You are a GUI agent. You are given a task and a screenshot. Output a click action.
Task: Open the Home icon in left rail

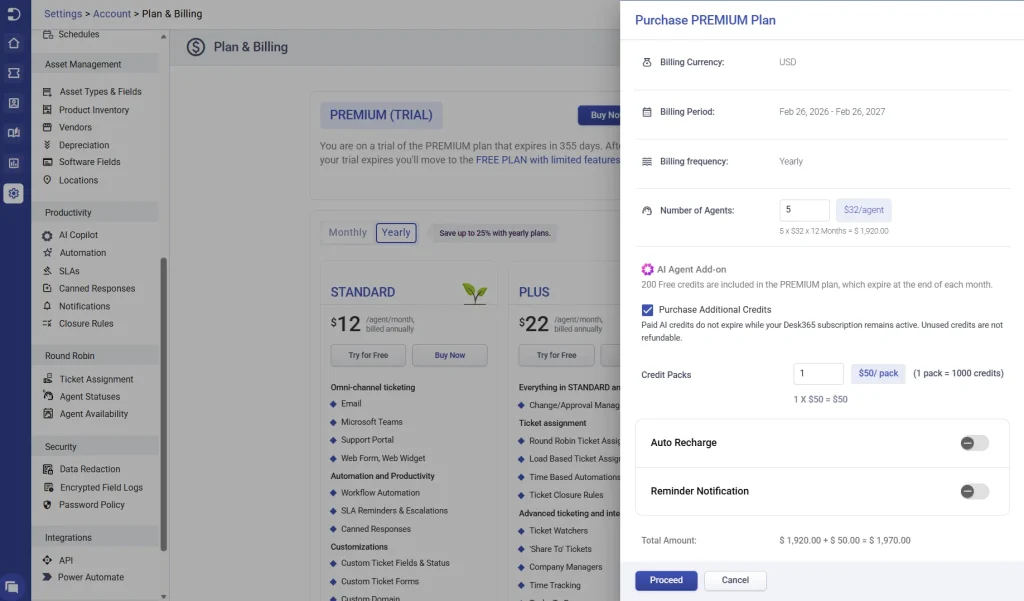[14, 43]
